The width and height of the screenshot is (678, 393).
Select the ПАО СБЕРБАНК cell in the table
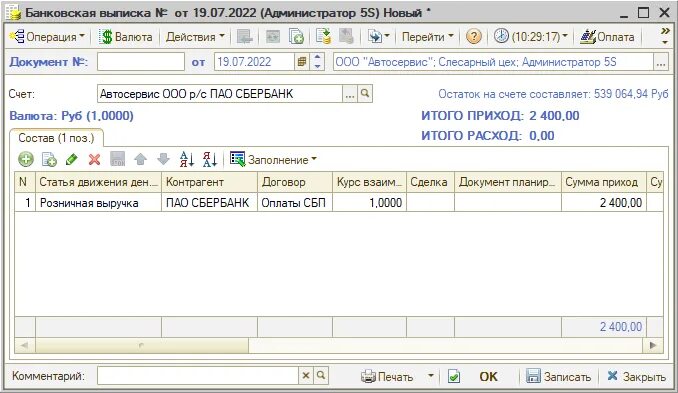tap(210, 203)
